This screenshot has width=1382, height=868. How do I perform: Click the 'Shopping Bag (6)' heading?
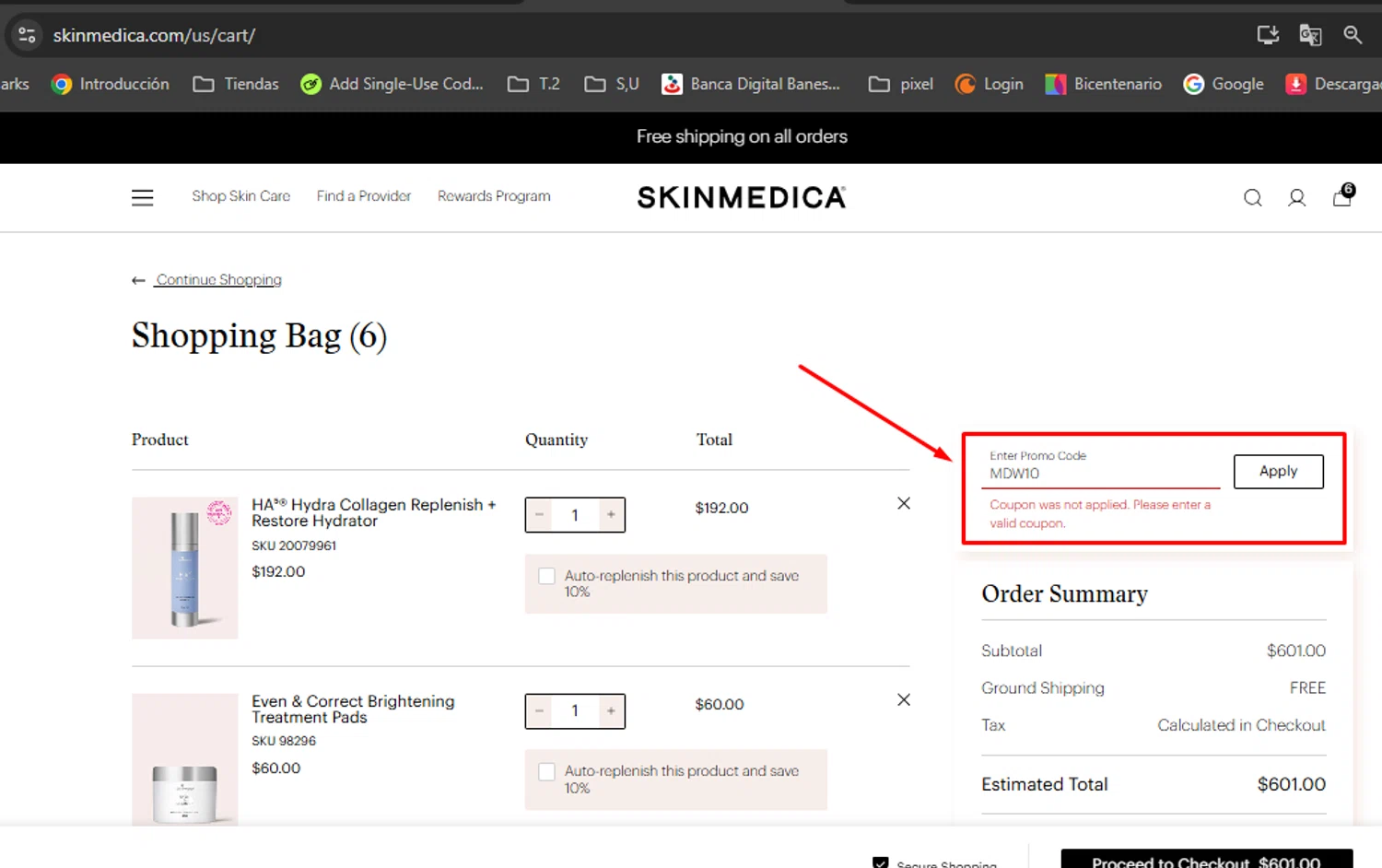tap(259, 336)
